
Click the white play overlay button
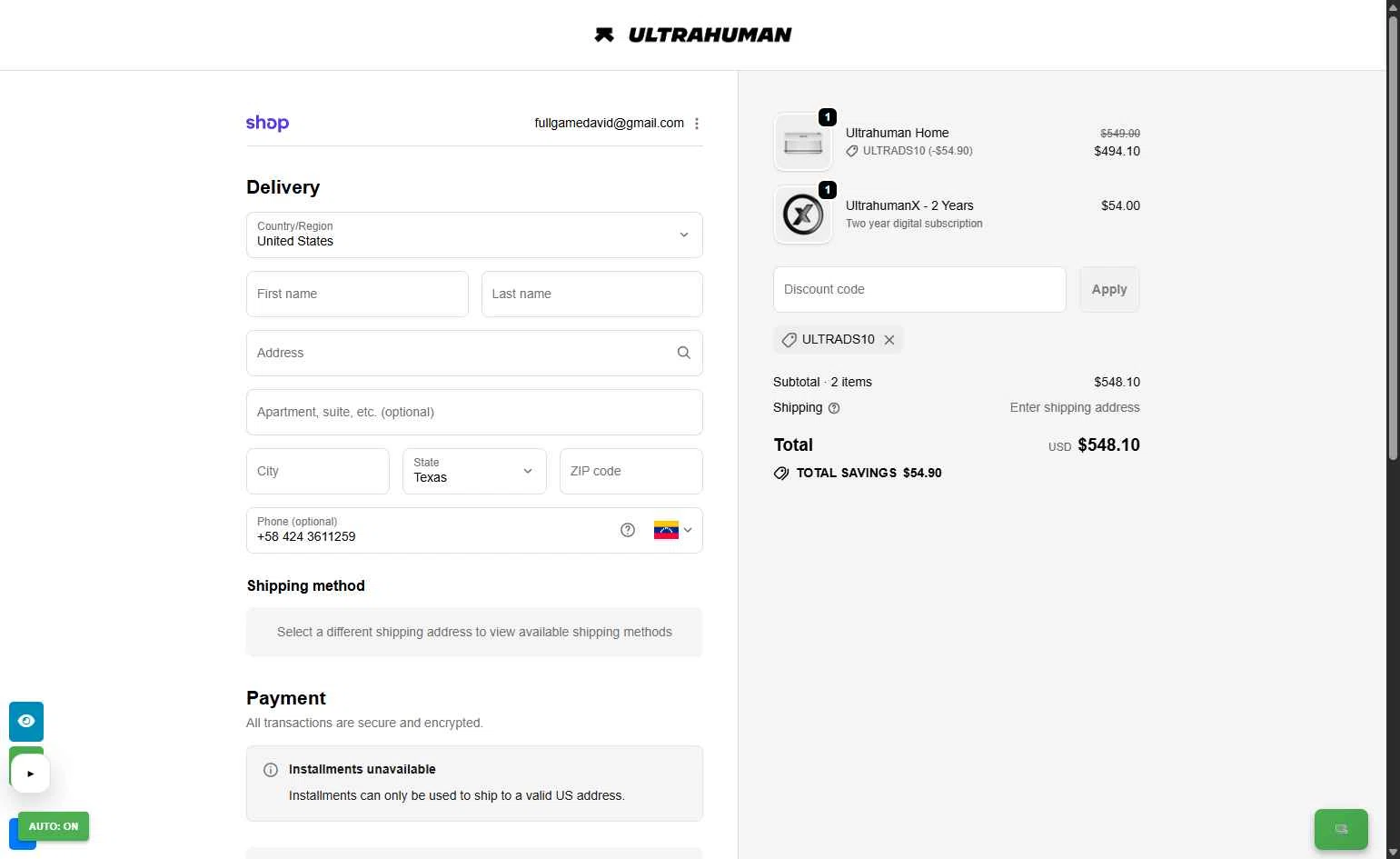(x=30, y=774)
